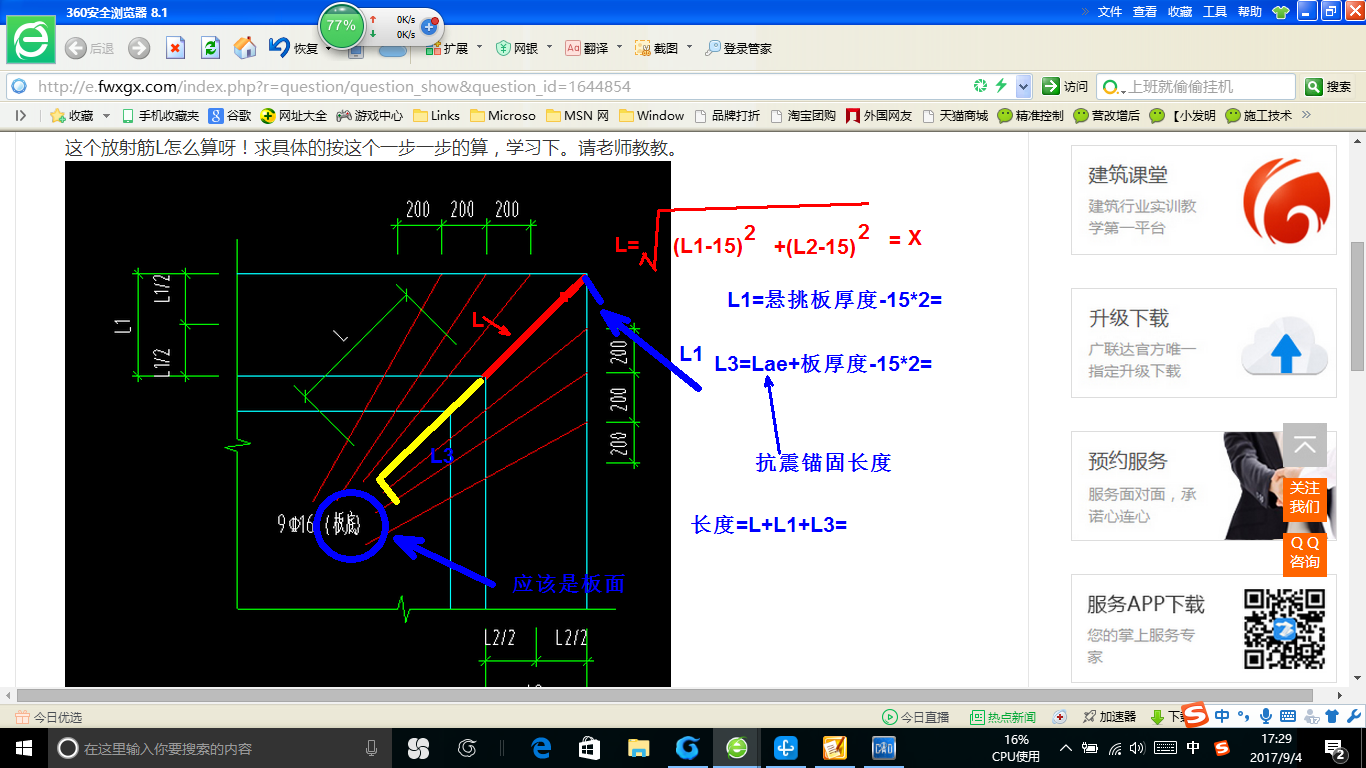Open the 收藏 menu in title bar
Viewport: 1366px width, 768px height.
point(1180,12)
